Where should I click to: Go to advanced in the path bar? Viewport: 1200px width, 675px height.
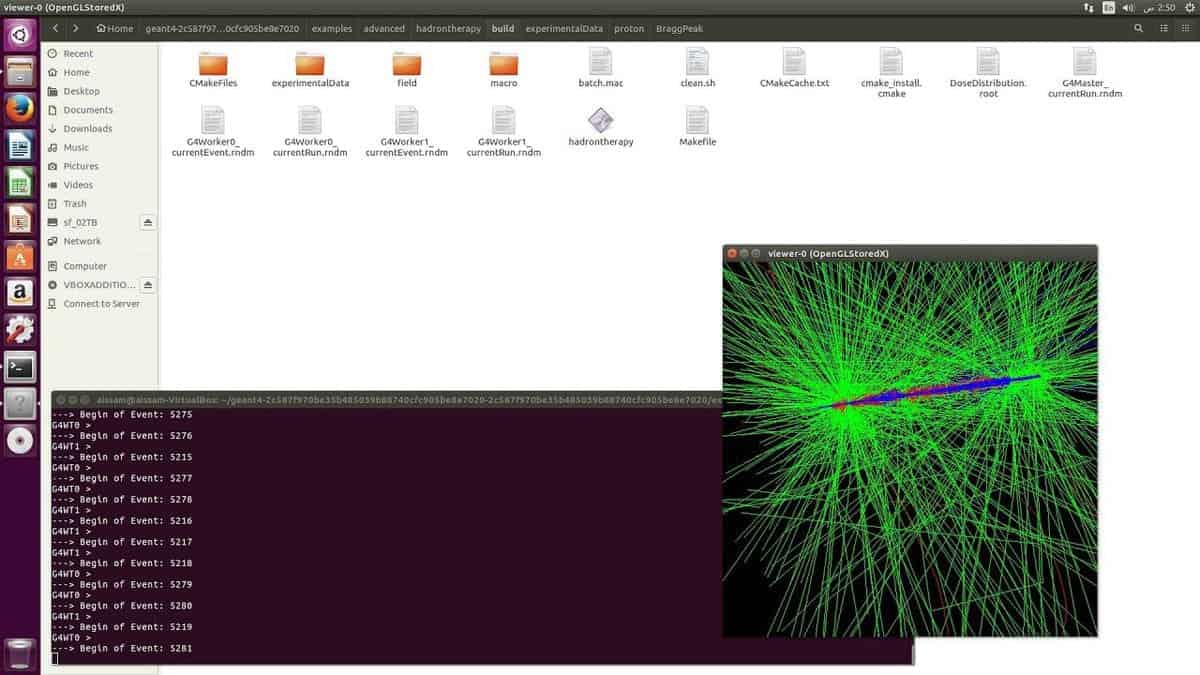coord(384,29)
